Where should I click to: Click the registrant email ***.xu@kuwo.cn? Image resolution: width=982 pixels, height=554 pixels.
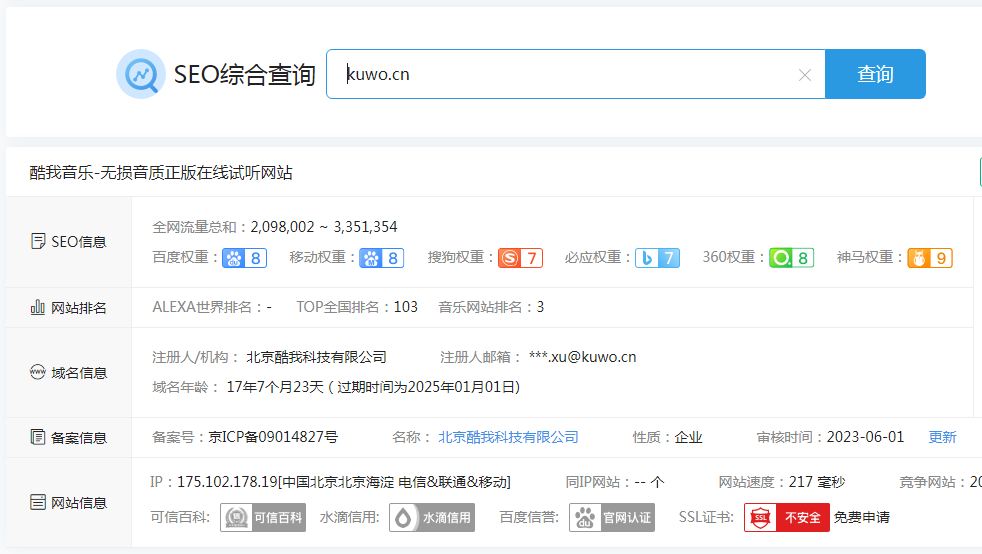[x=582, y=357]
